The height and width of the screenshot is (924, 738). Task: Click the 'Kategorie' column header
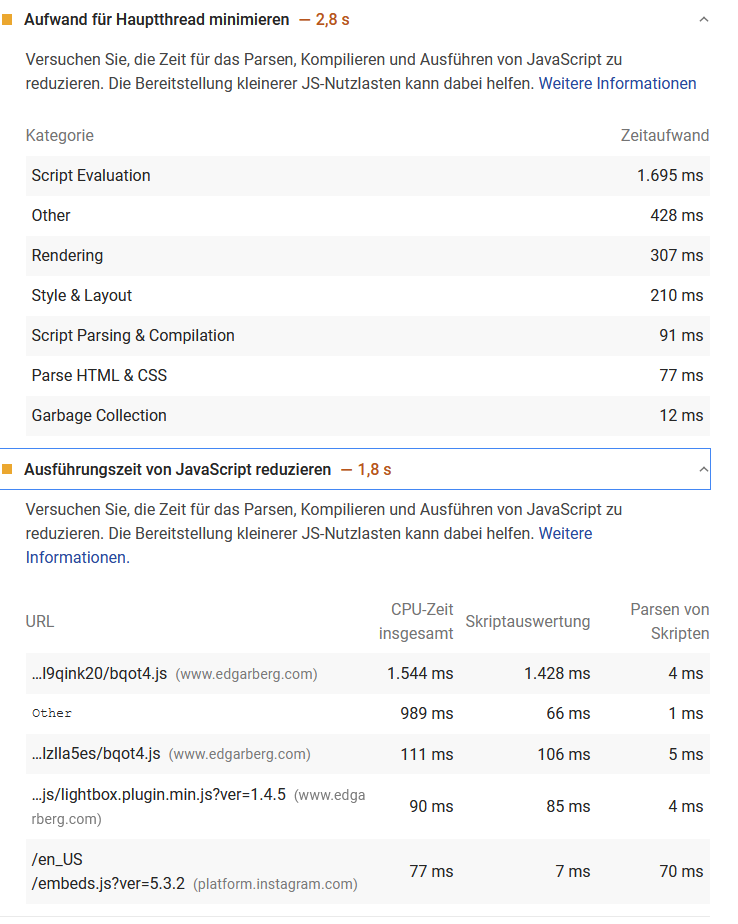coord(59,136)
